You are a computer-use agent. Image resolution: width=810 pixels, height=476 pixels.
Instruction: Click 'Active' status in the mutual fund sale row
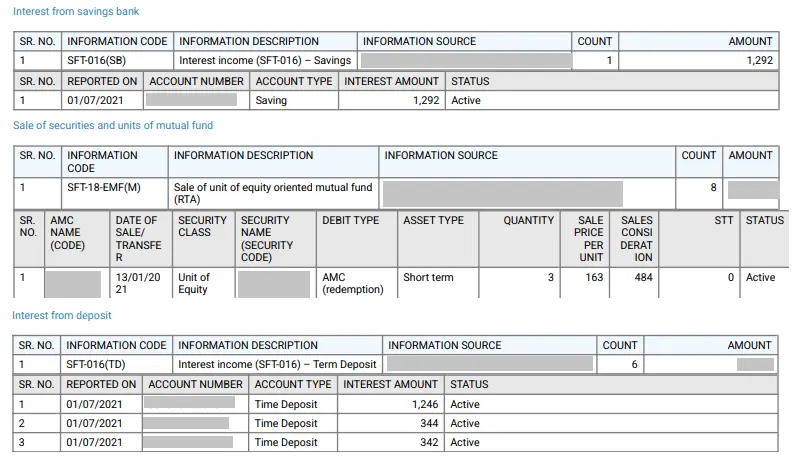coord(760,278)
